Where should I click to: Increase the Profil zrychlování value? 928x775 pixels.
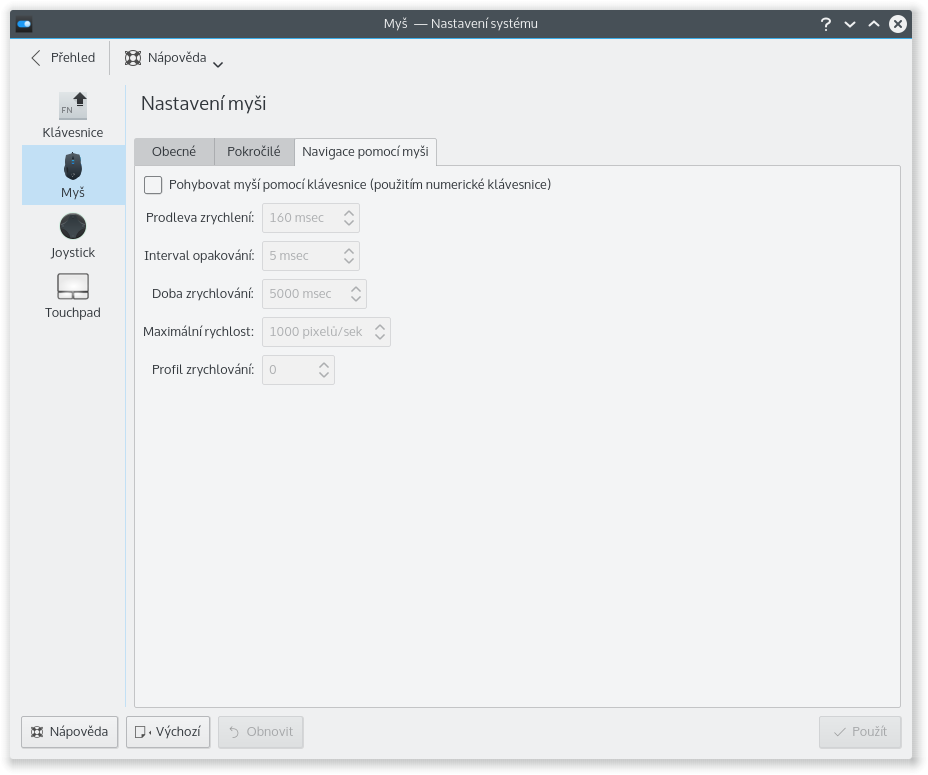tap(324, 364)
